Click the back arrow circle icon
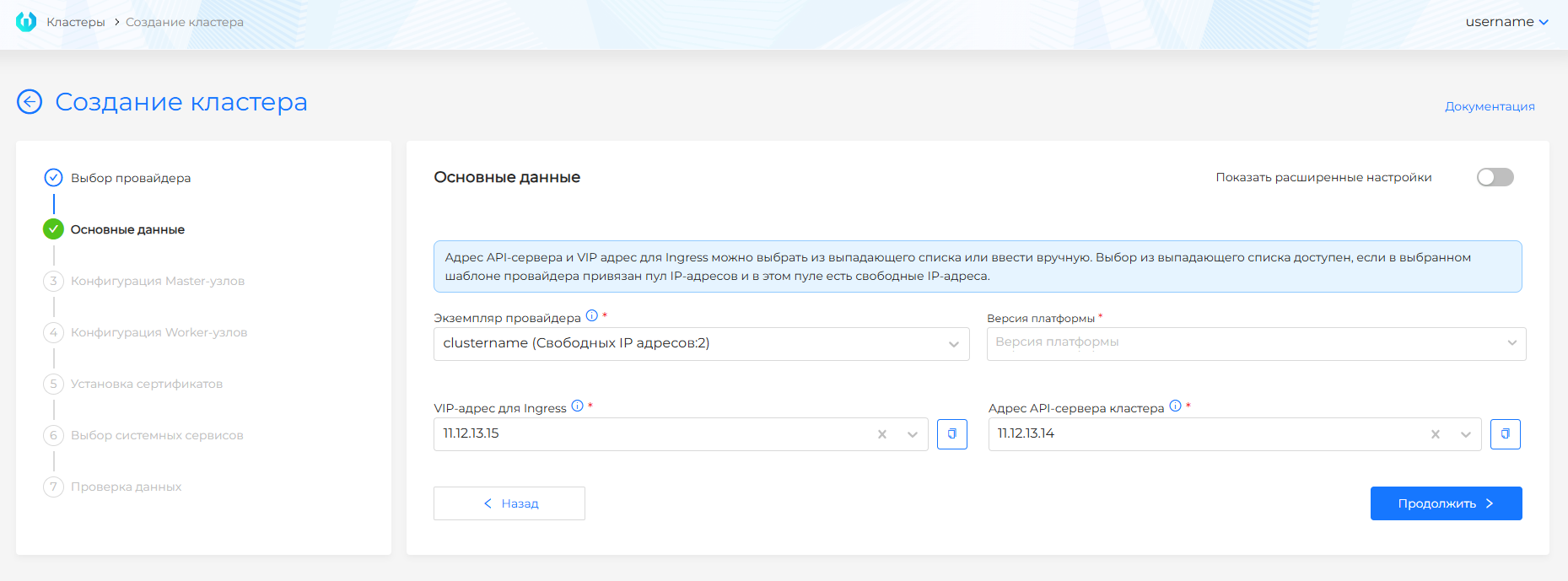The width and height of the screenshot is (1568, 581). 30,102
